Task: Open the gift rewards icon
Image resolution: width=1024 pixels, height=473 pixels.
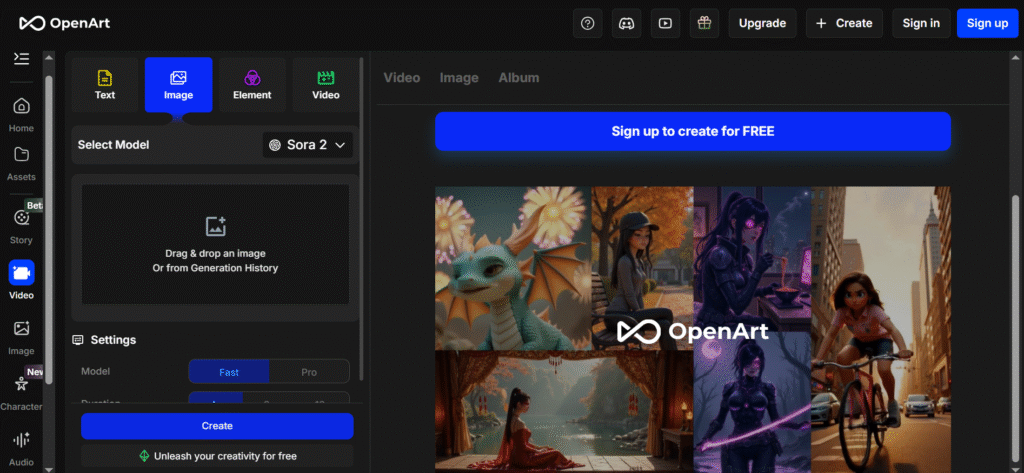Action: [x=704, y=23]
